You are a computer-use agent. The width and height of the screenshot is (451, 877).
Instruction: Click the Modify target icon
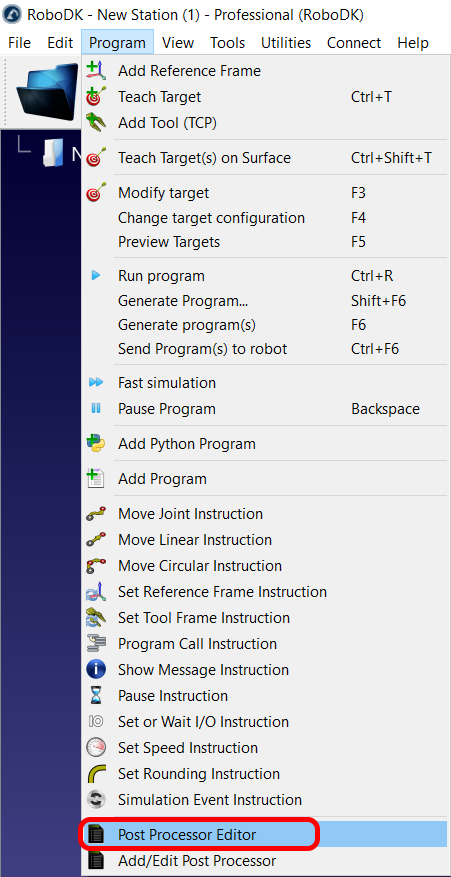coord(96,193)
